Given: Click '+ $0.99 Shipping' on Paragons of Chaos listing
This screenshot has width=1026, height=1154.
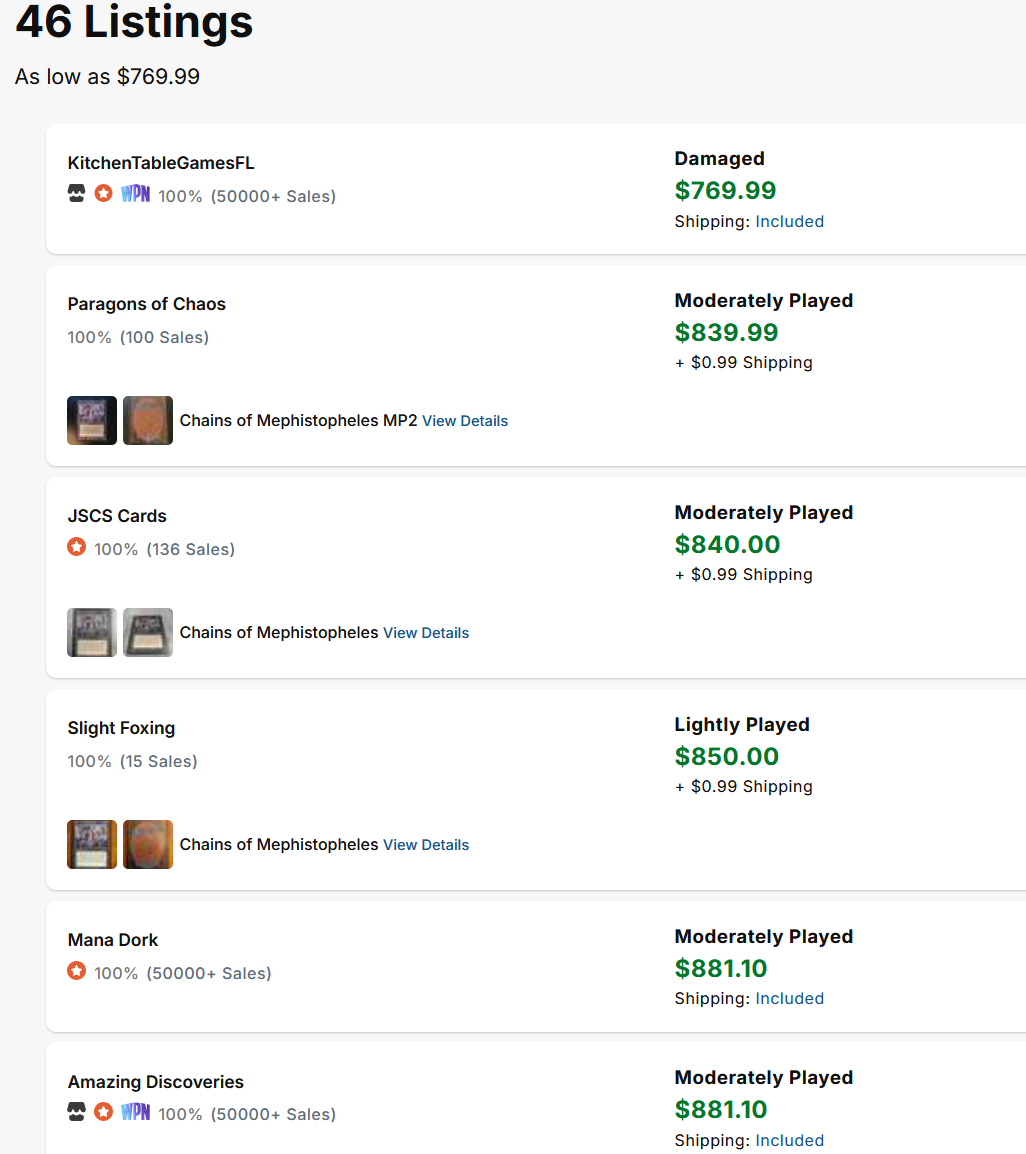Looking at the screenshot, I should pyautogui.click(x=743, y=362).
